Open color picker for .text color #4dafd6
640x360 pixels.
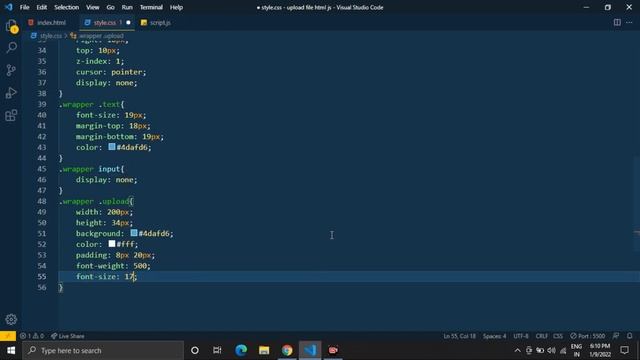click(112, 147)
